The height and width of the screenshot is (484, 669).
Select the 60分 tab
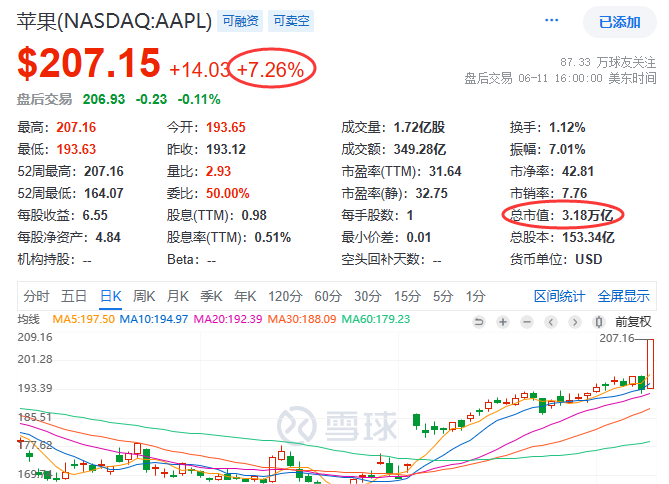click(328, 296)
